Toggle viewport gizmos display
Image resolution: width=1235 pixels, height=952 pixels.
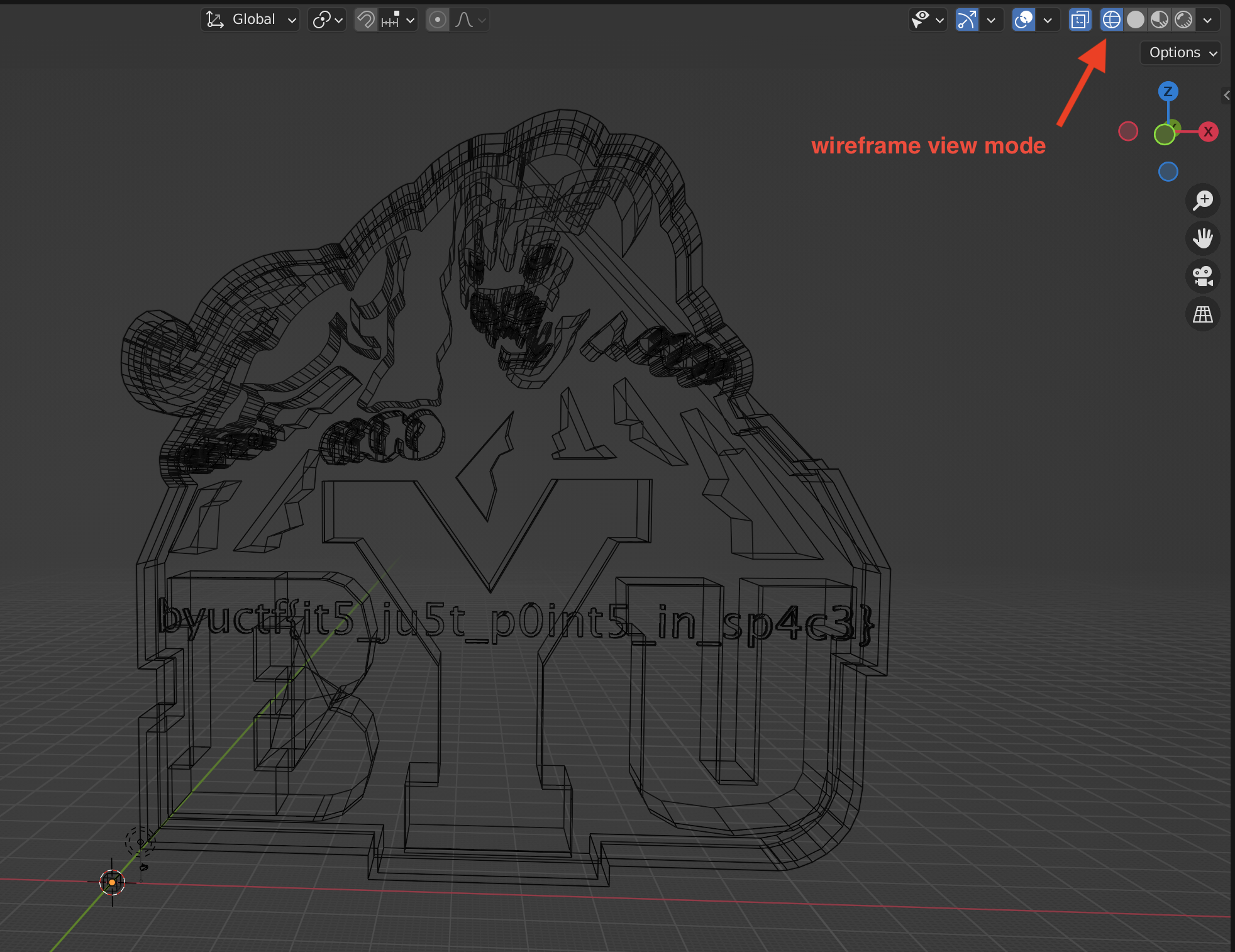(x=966, y=20)
